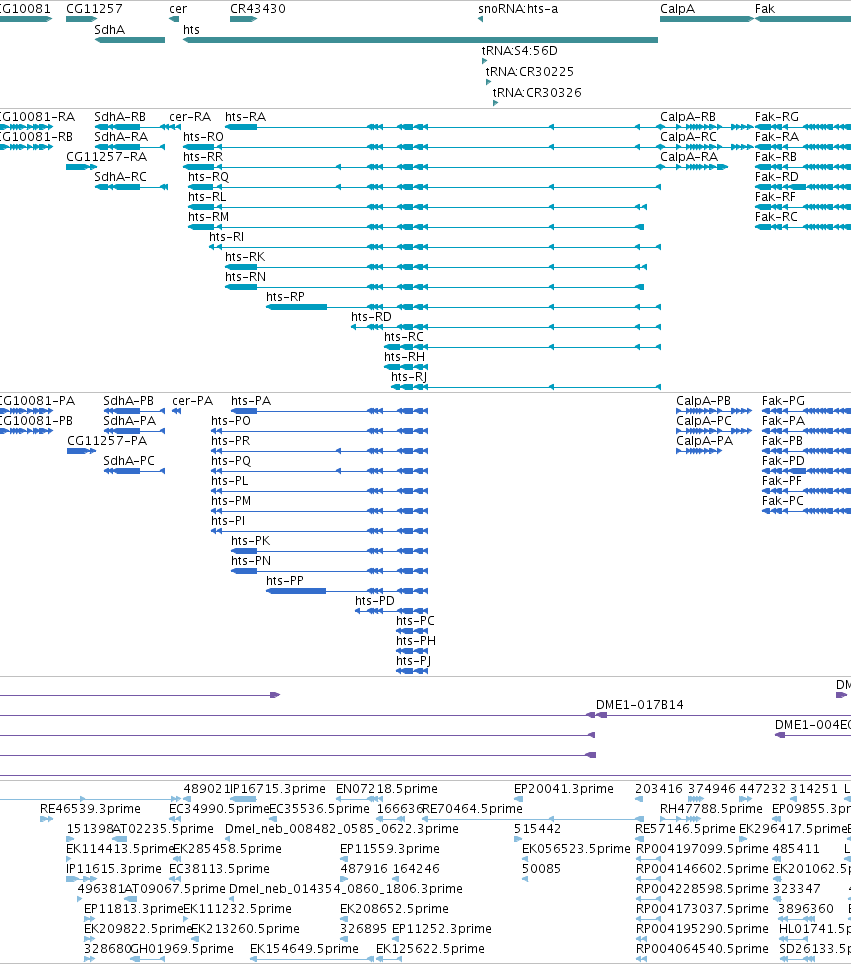Select CalpA-RB transcript label
The image size is (851, 964).
688,117
